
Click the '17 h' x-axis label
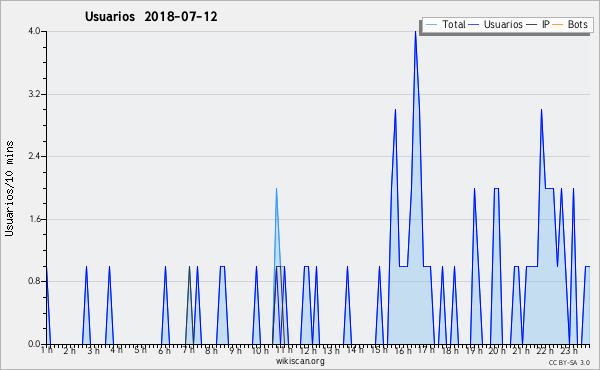426,350
